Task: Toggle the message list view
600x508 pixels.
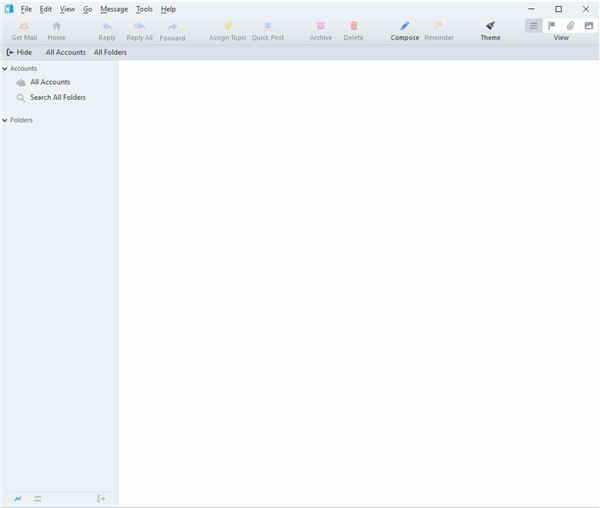Action: click(x=534, y=25)
